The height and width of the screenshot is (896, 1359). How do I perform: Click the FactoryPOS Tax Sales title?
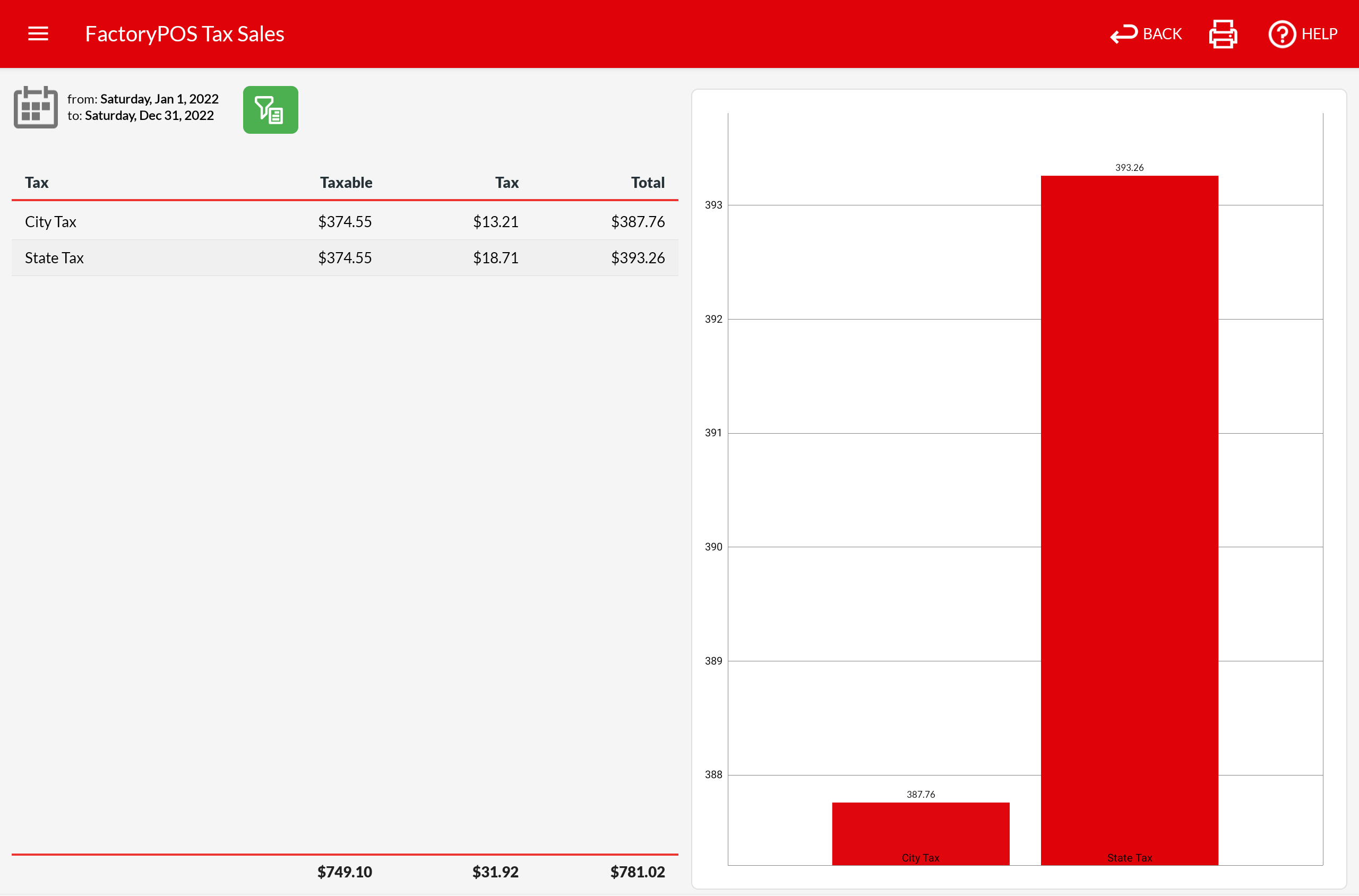pos(185,34)
